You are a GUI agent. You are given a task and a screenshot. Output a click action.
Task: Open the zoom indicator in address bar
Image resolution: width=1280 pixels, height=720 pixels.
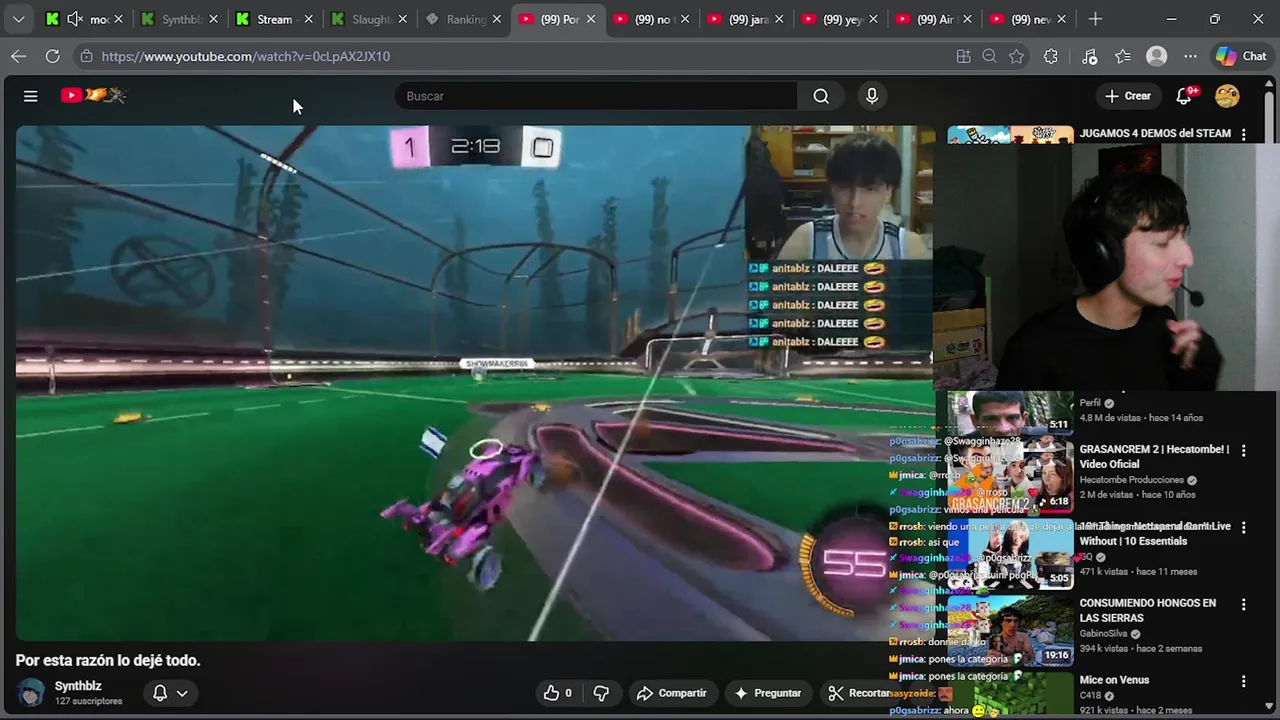[x=989, y=57]
